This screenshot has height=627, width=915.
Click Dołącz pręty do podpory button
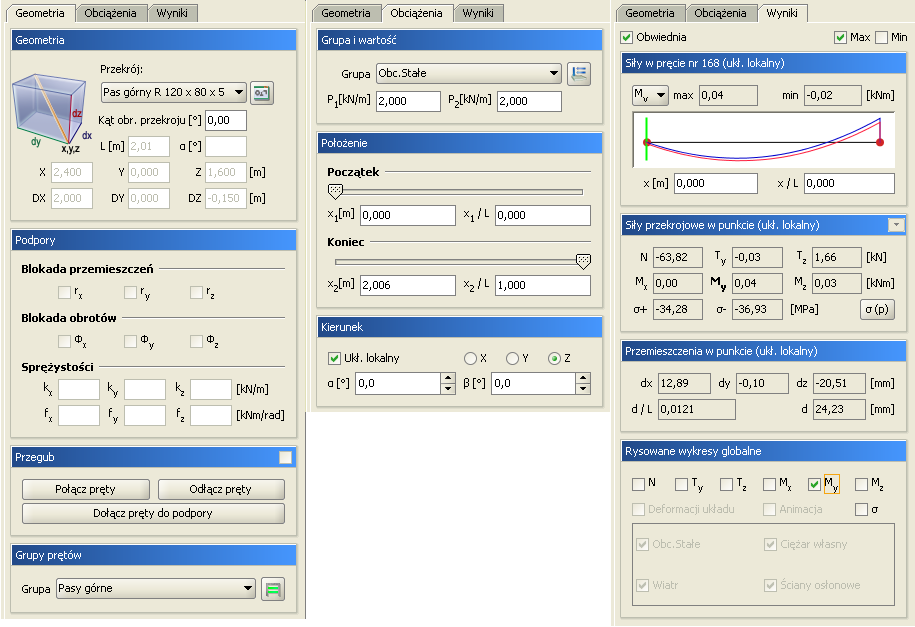point(153,513)
